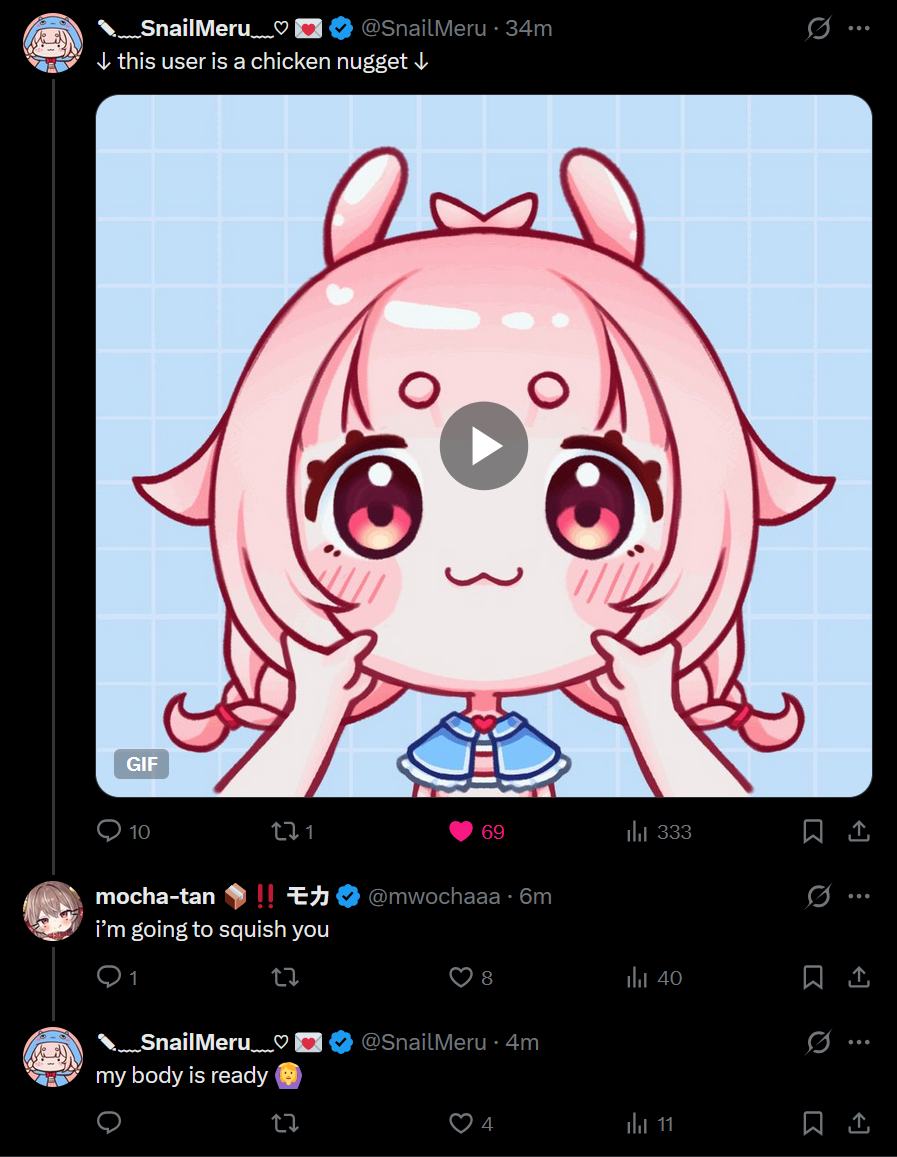This screenshot has height=1157, width=897.
Task: Repost mocha-tan's reply
Action: click(285, 978)
